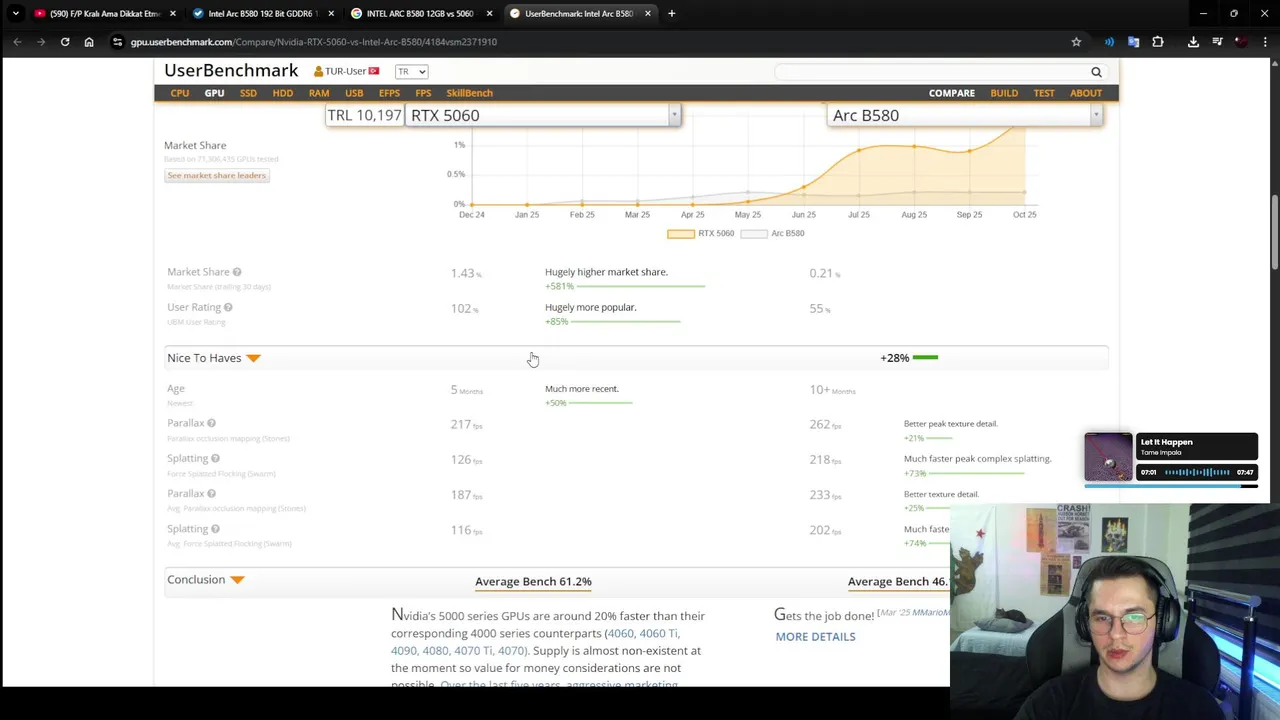Open the browser profile avatar
Viewport: 1280px width, 720px height.
[1241, 42]
